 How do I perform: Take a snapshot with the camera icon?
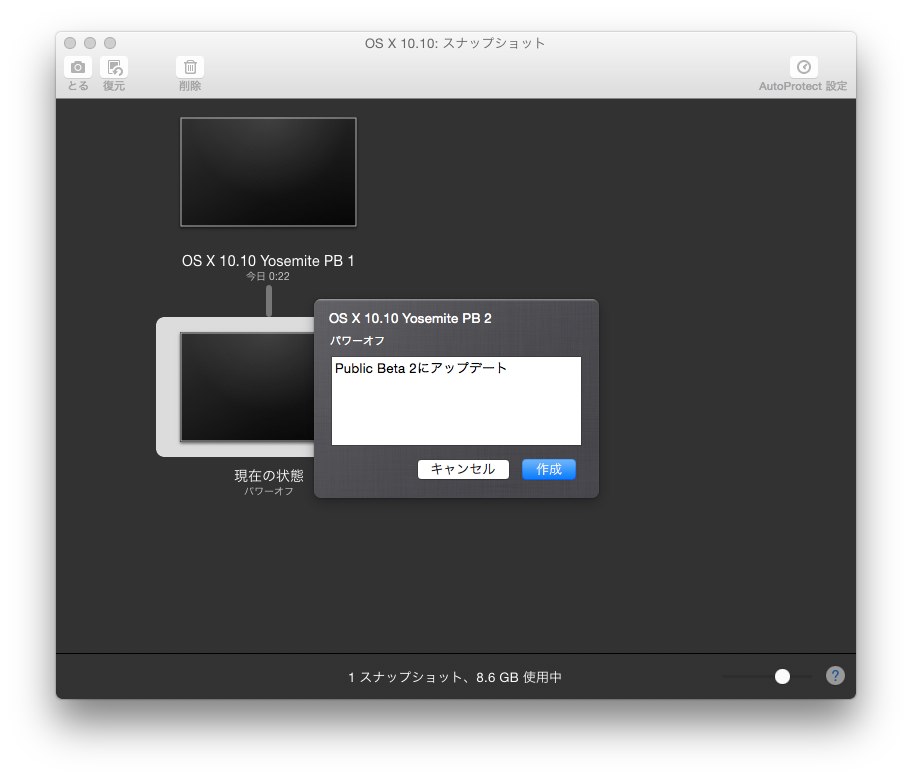click(77, 67)
